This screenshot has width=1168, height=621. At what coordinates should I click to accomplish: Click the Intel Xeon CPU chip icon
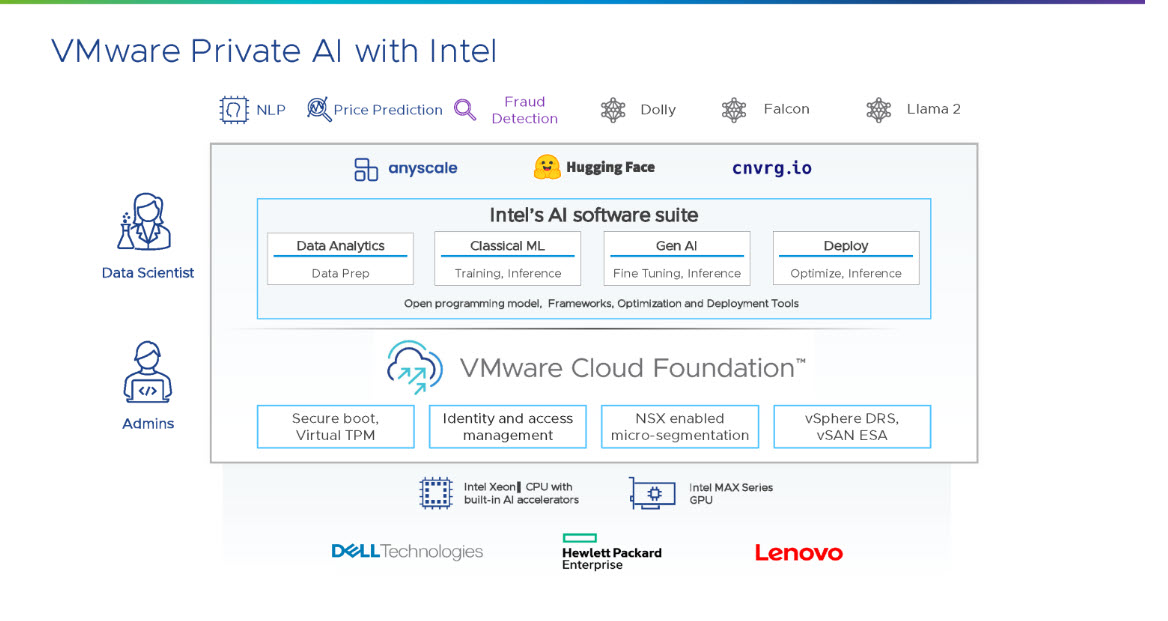click(436, 493)
